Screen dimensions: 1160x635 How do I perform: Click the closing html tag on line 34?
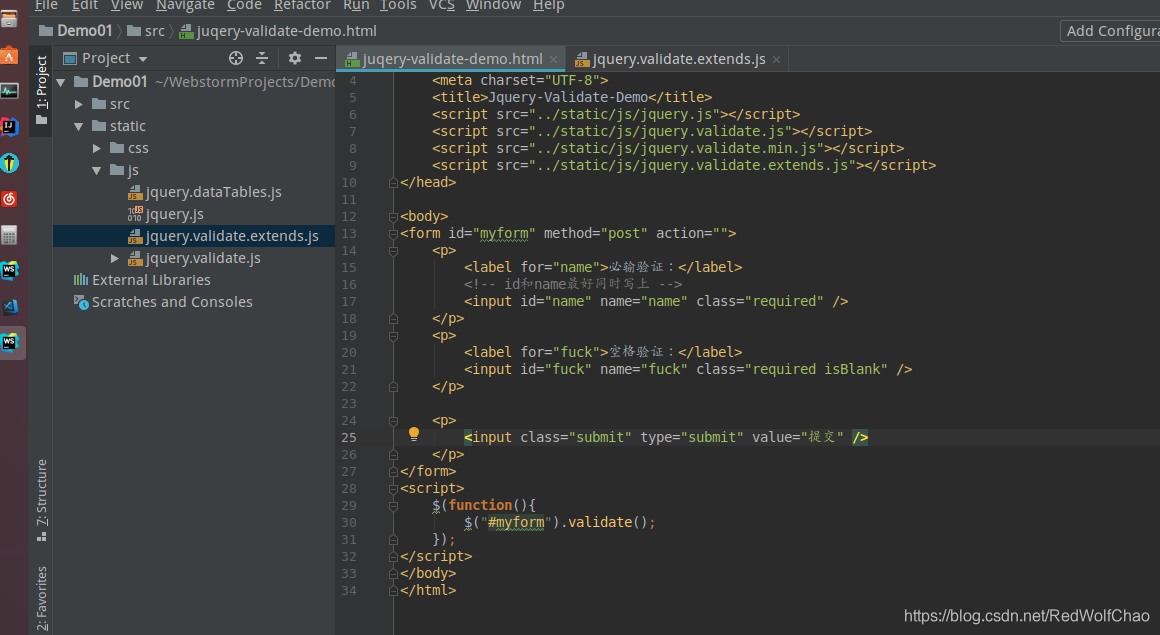coord(428,591)
